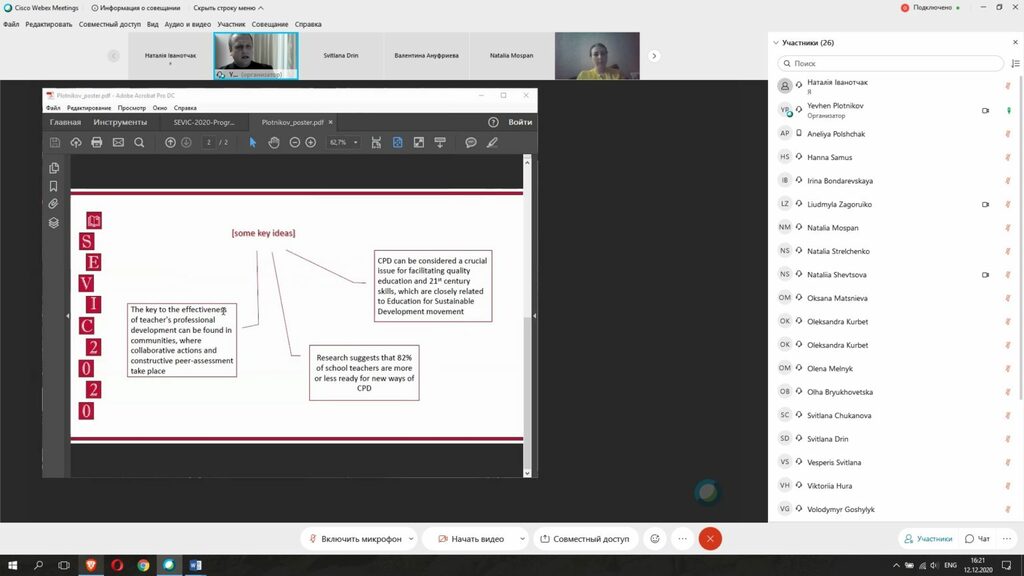Open the Acrobat search magnifier tool
This screenshot has width=1024, height=576.
coord(139,142)
